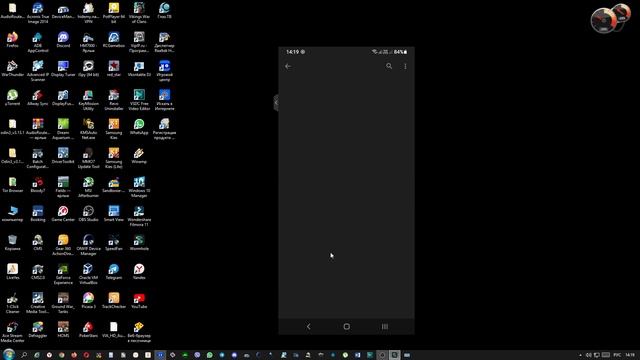This screenshot has height=360, width=640.
Task: Open taskbar search magnifier
Action: [24, 355]
